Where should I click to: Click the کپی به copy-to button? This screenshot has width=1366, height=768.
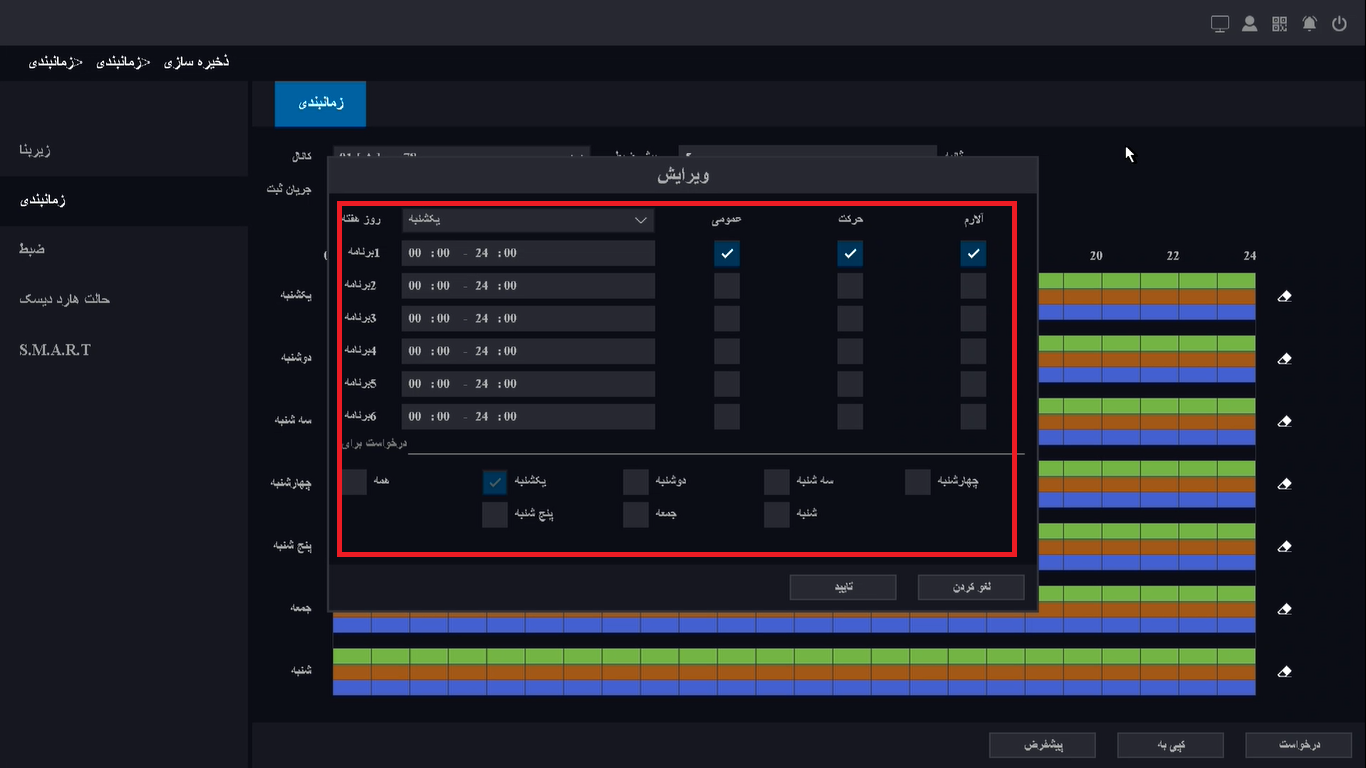tap(1170, 745)
